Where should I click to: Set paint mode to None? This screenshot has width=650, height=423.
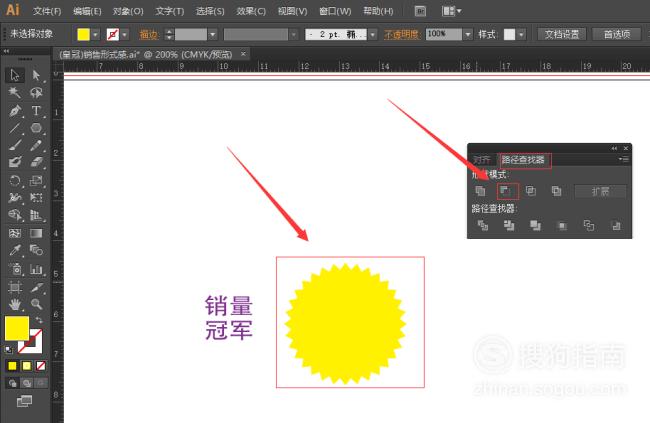(41, 366)
